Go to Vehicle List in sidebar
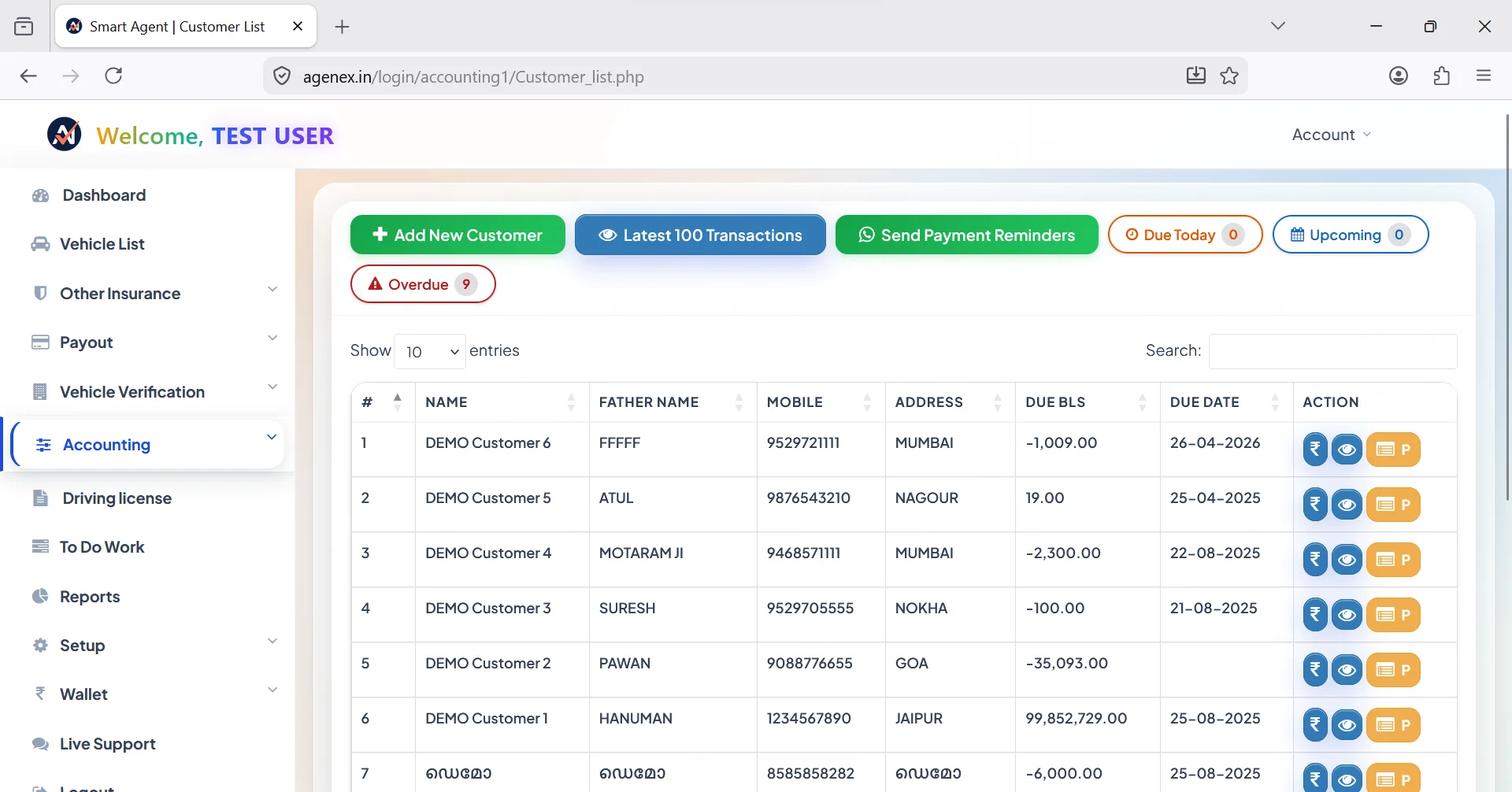This screenshot has height=792, width=1512. tap(102, 244)
